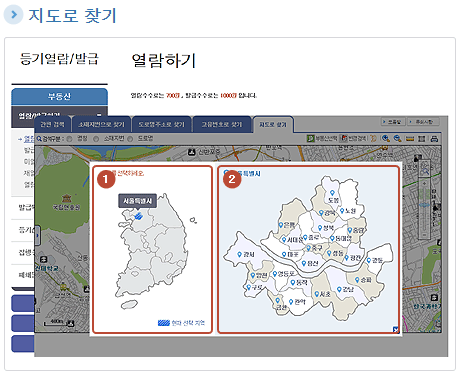This screenshot has width=457, height=383.
Task: Select the 소재지번 search-type radio button
Action: point(96,139)
